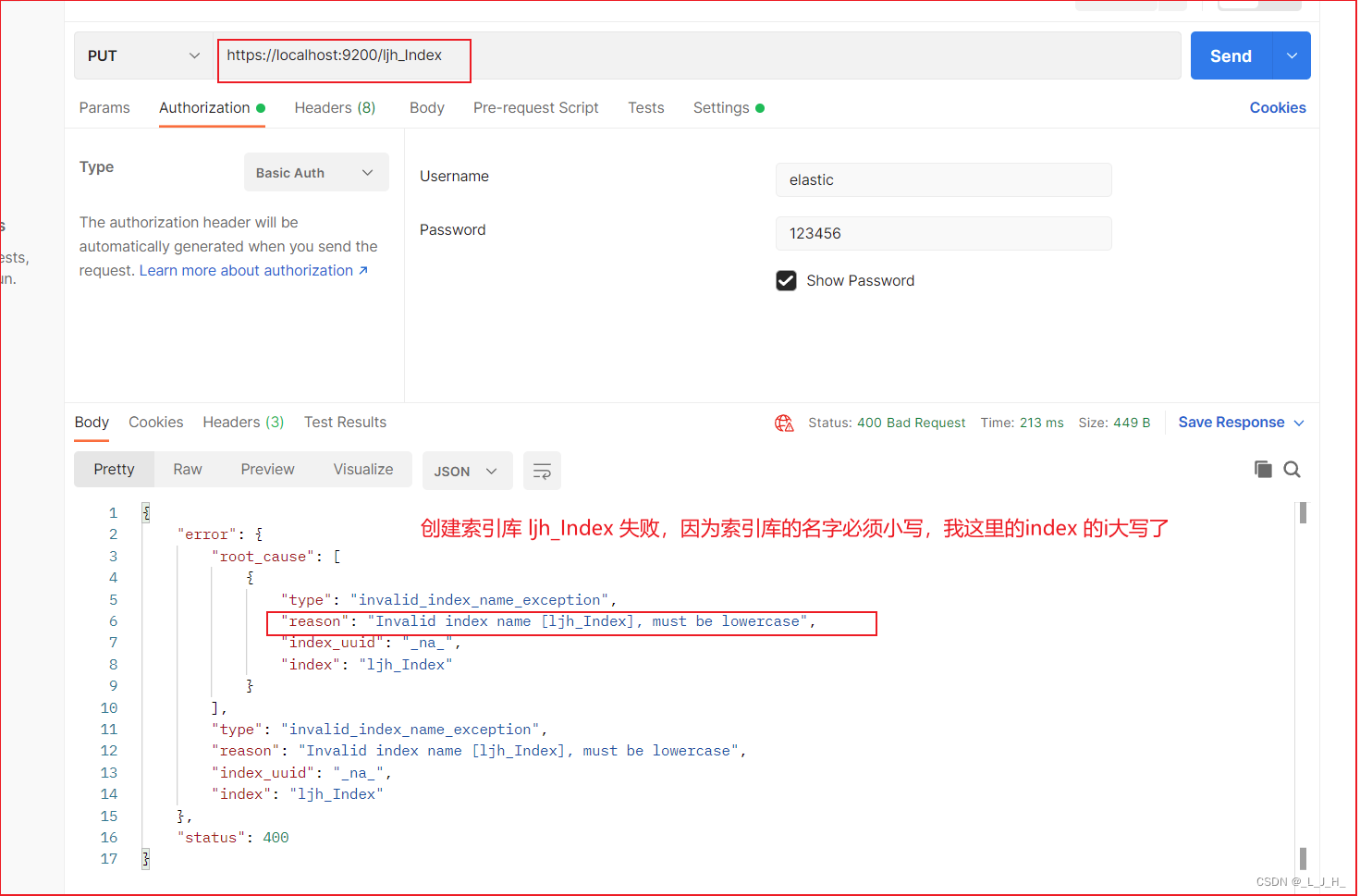Click the reason text on line 12
The image size is (1360, 896).
(479, 751)
